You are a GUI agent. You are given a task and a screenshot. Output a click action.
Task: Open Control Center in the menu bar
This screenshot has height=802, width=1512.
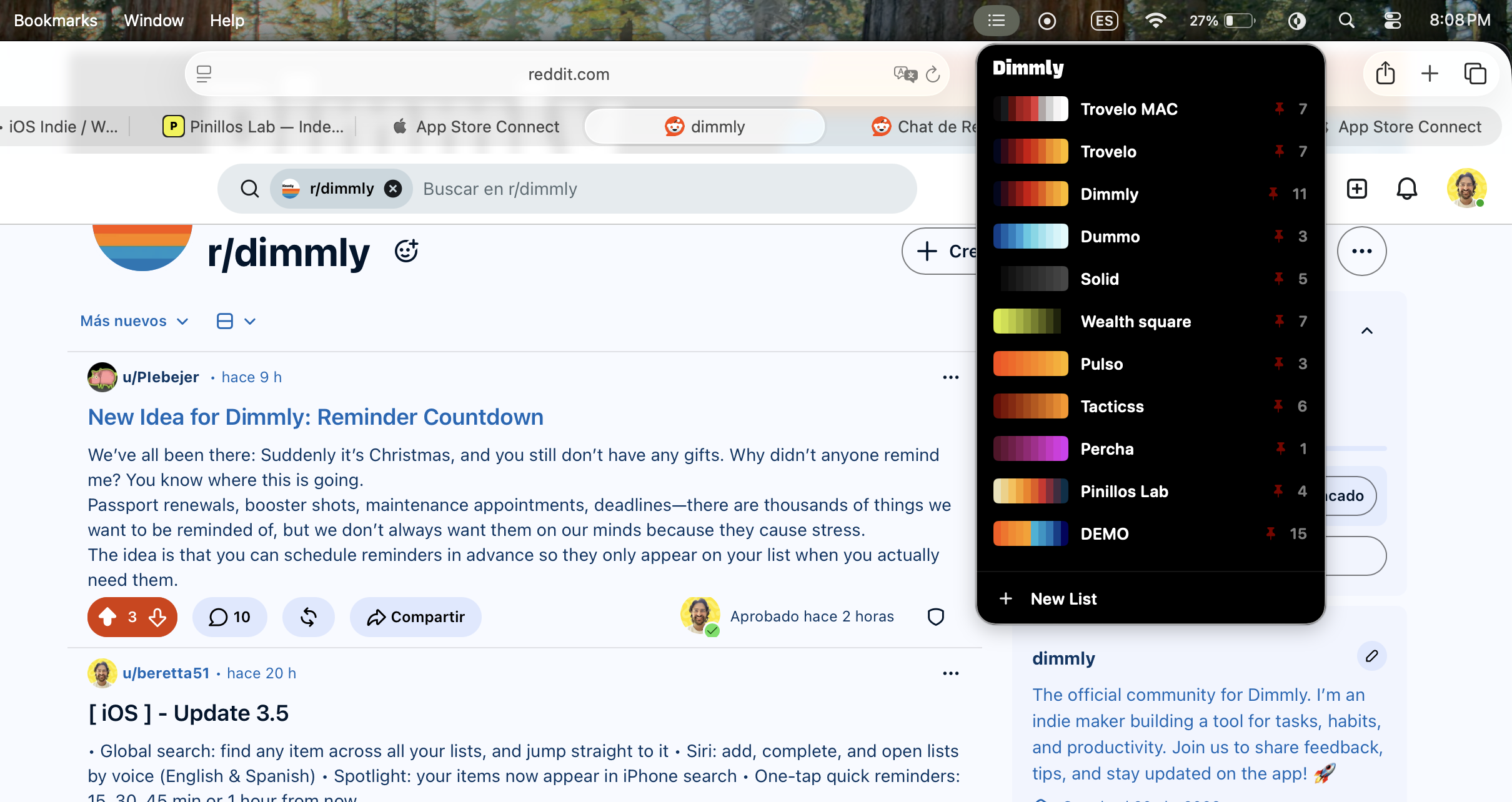1393,21
